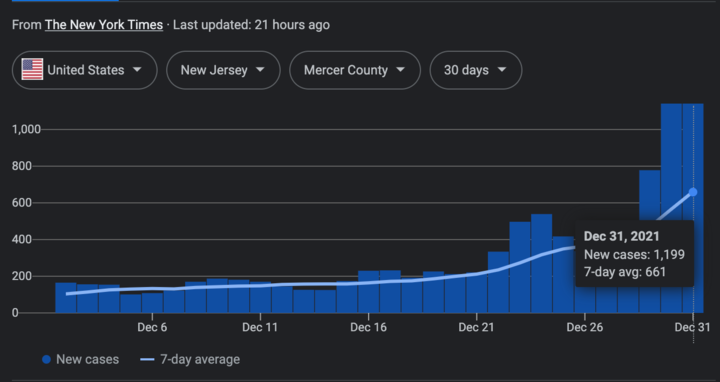Click the Dec 16 axis label
The height and width of the screenshot is (382, 720).
(368, 327)
